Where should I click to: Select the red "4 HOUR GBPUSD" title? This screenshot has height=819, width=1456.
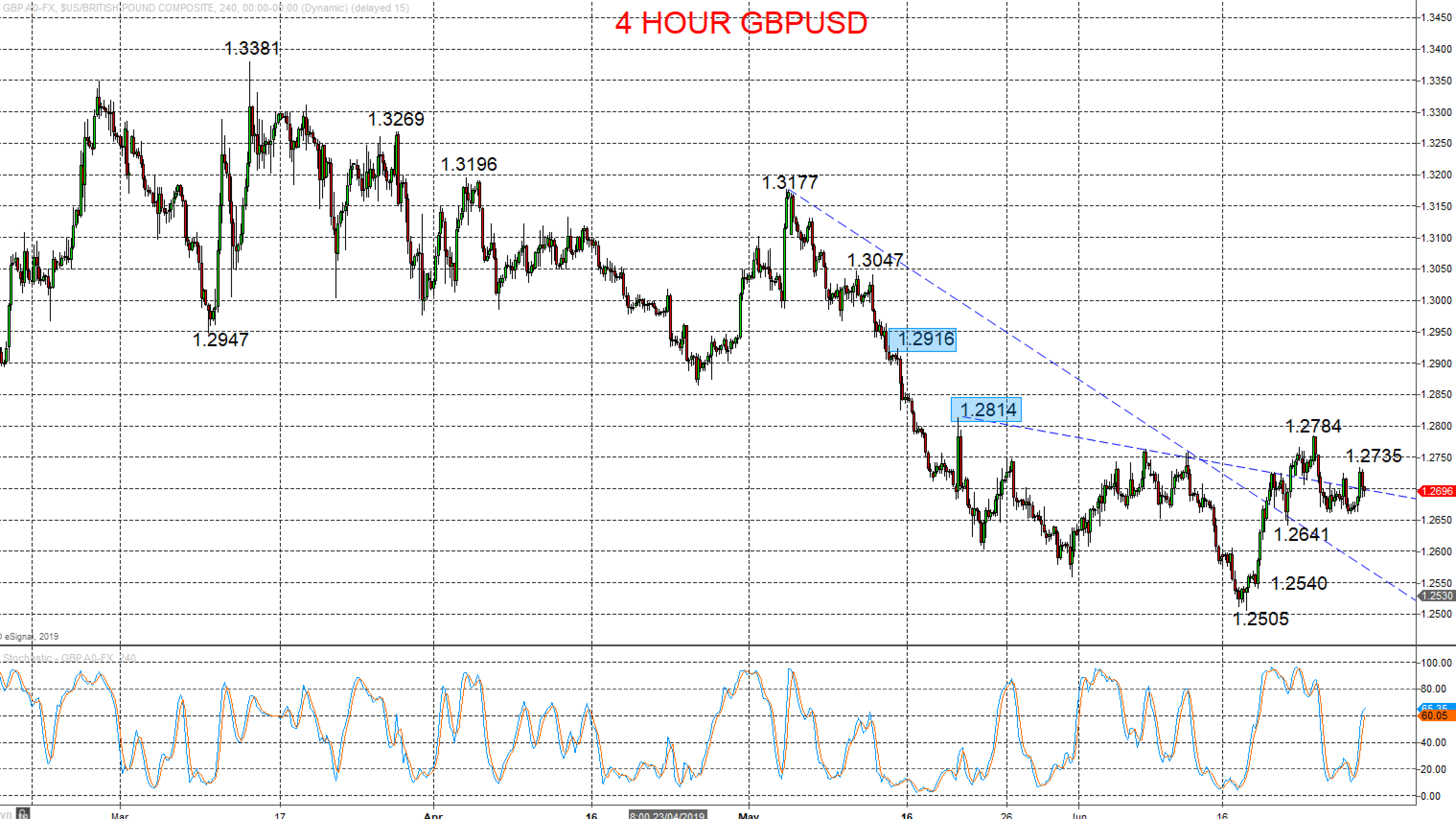click(741, 23)
